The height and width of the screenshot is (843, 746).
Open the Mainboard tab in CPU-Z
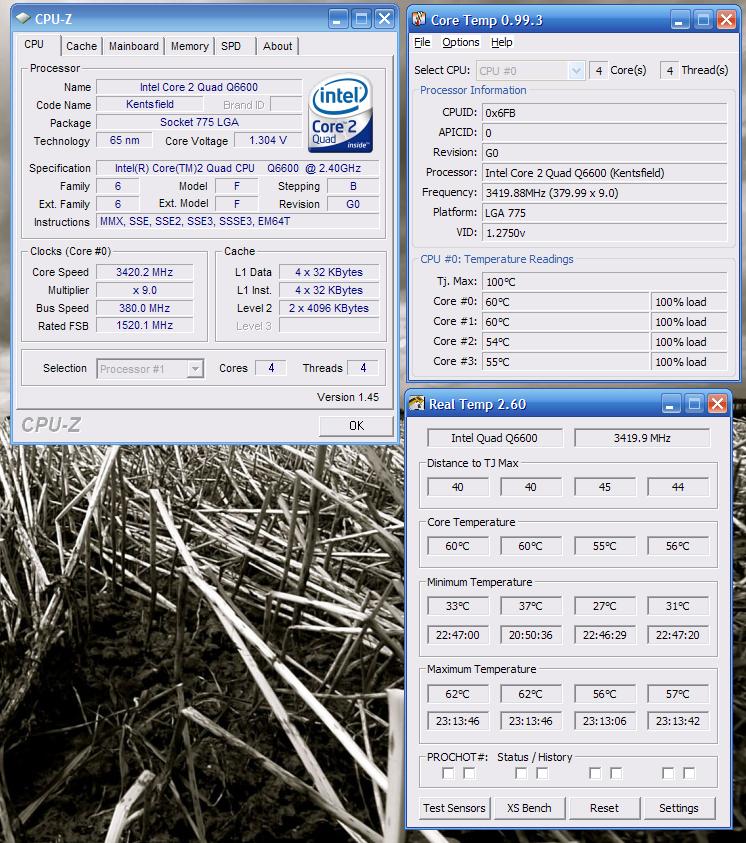coord(134,46)
